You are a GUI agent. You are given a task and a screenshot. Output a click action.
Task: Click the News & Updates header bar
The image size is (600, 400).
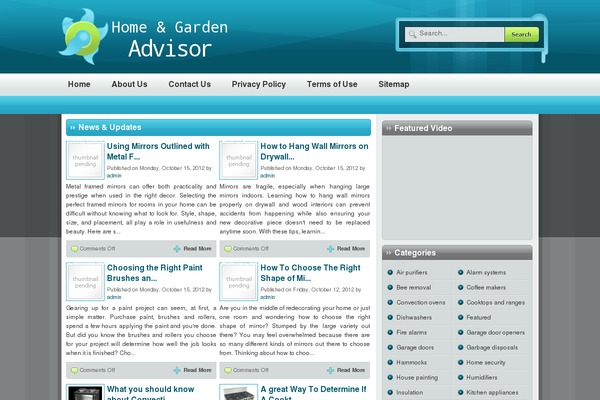(x=218, y=127)
